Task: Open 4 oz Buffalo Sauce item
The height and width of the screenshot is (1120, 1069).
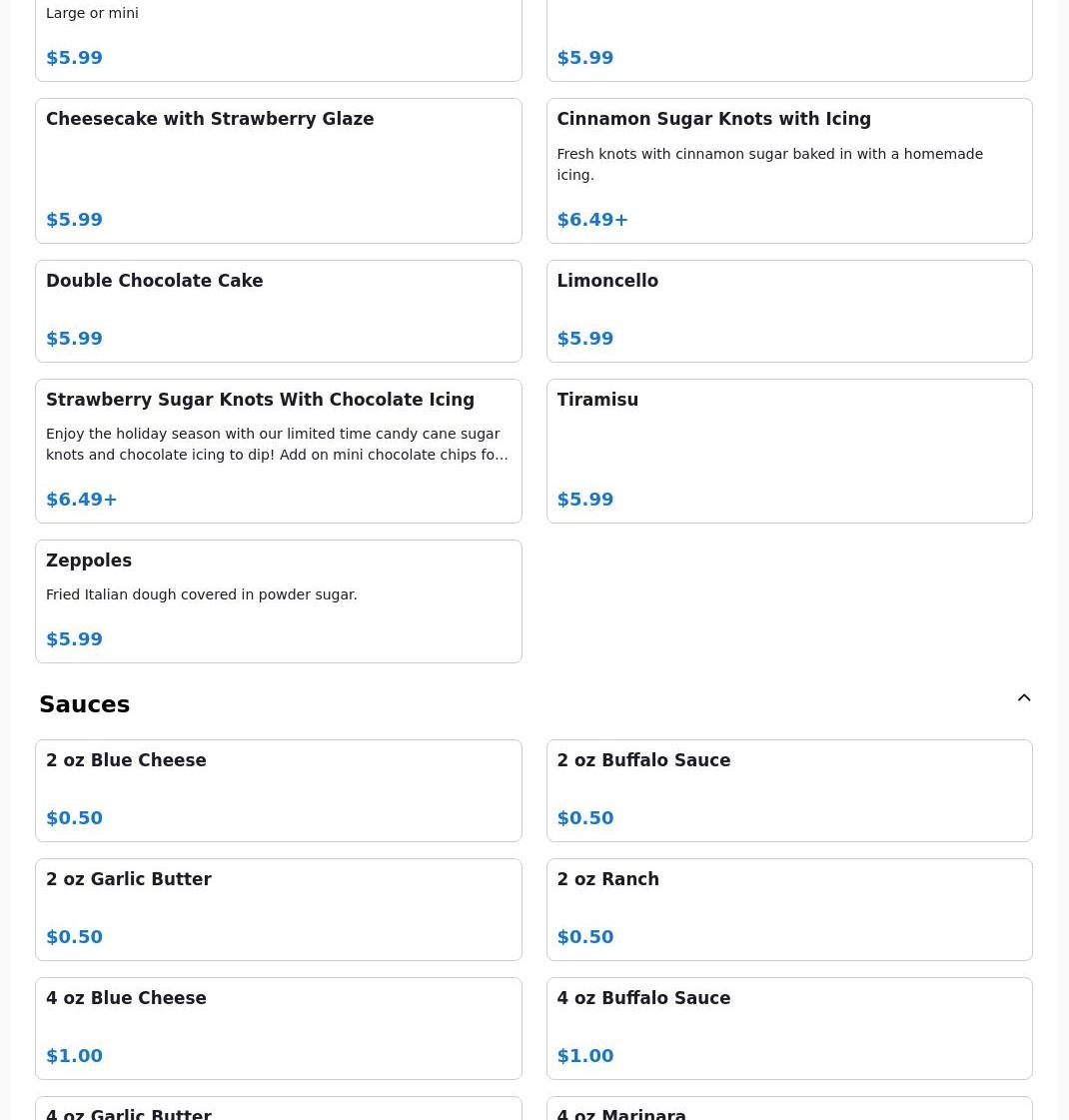Action: click(x=788, y=1028)
